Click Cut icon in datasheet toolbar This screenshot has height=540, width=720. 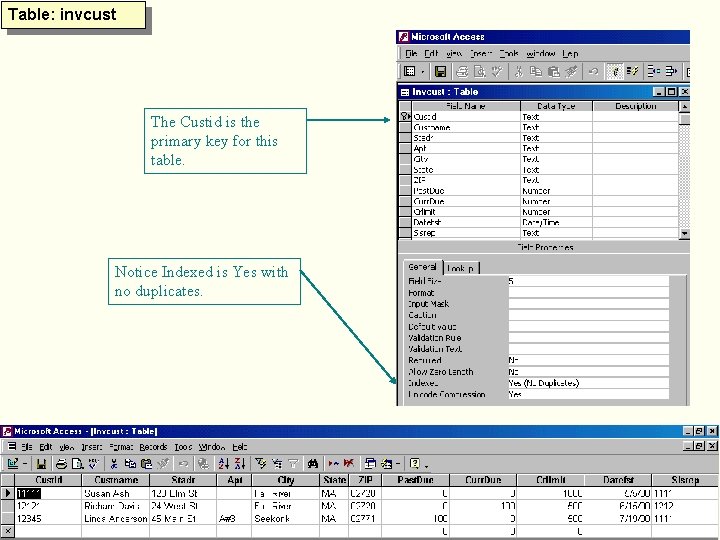114,464
